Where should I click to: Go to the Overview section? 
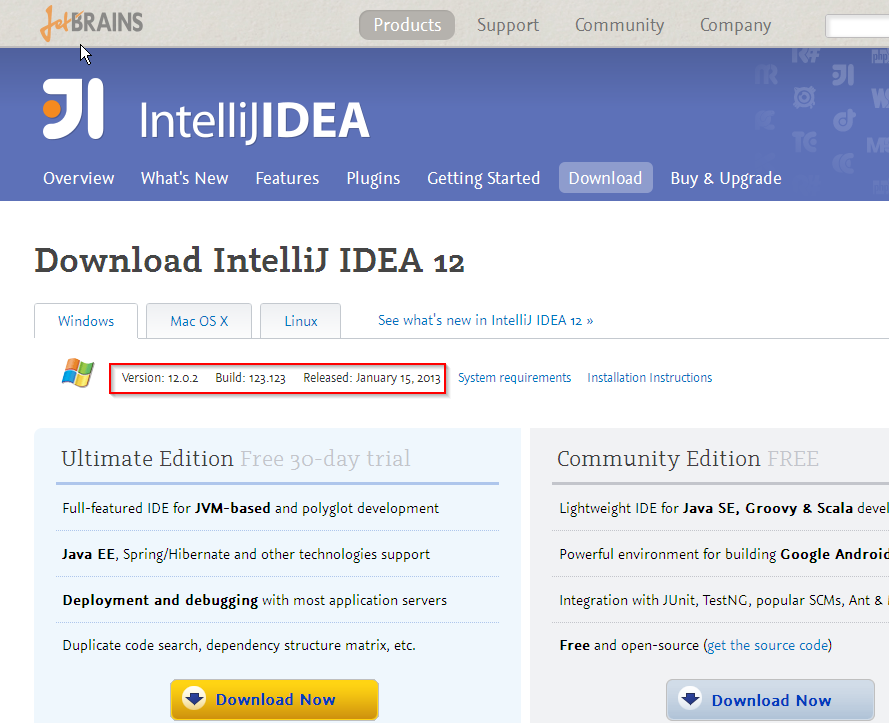(x=79, y=178)
